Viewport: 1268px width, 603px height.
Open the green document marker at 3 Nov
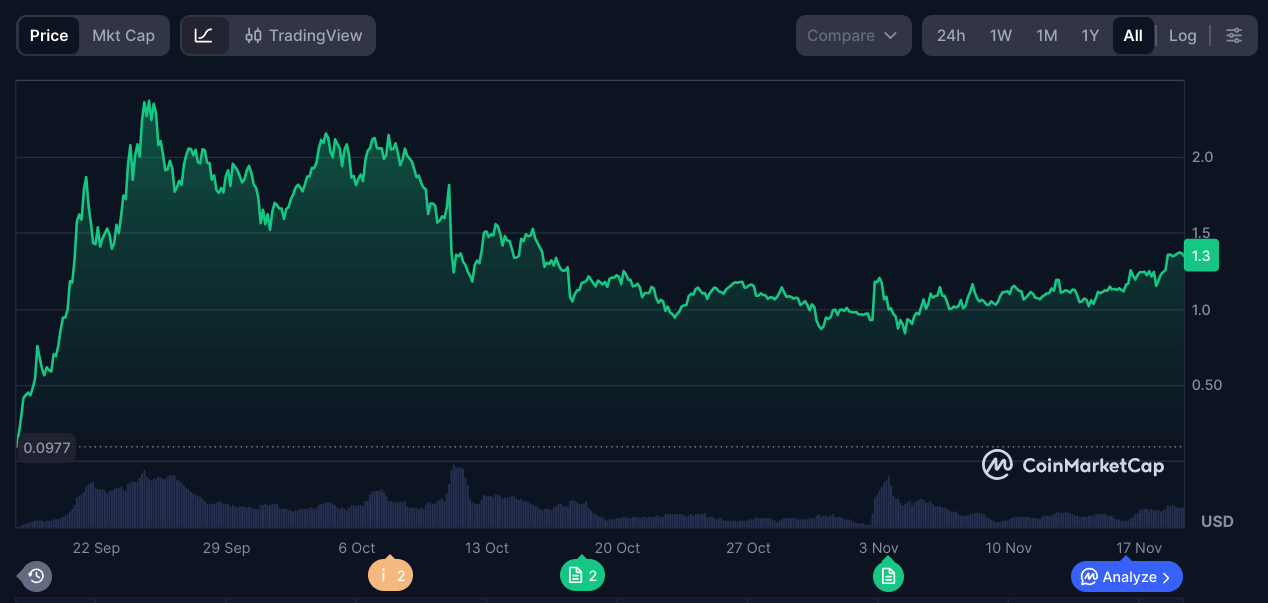pyautogui.click(x=888, y=576)
